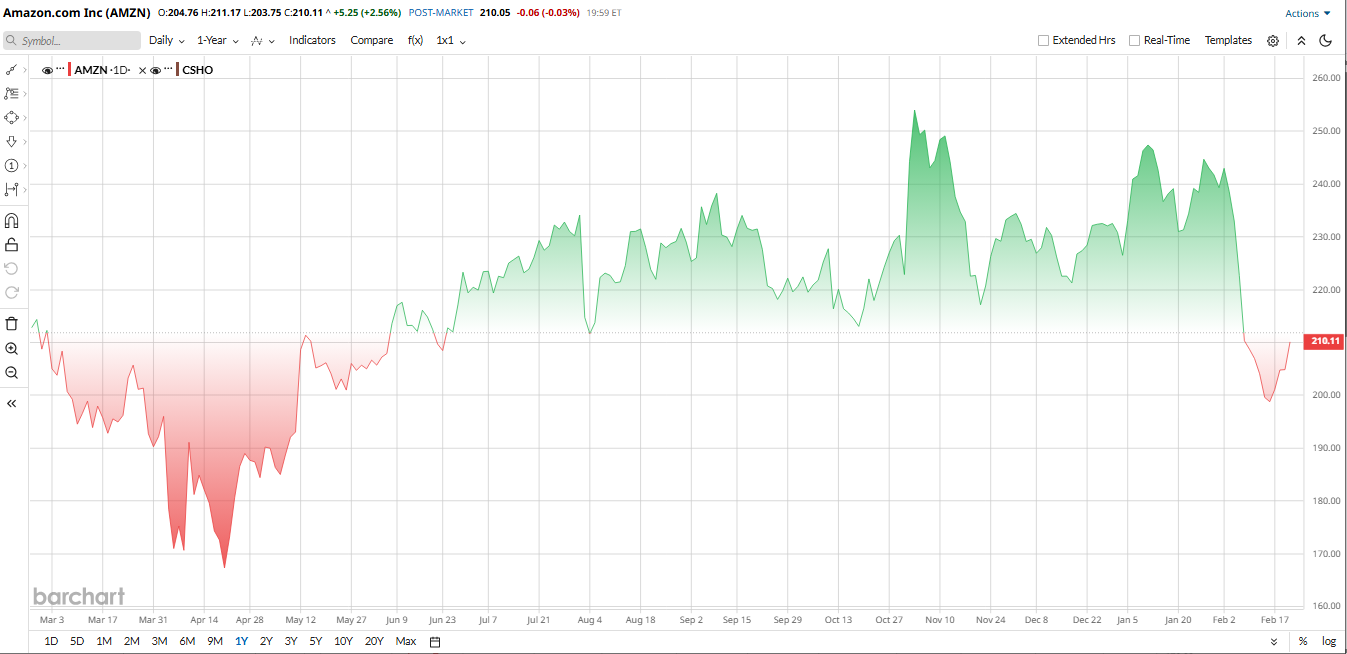Open the Daily frequency dropdown

click(167, 41)
